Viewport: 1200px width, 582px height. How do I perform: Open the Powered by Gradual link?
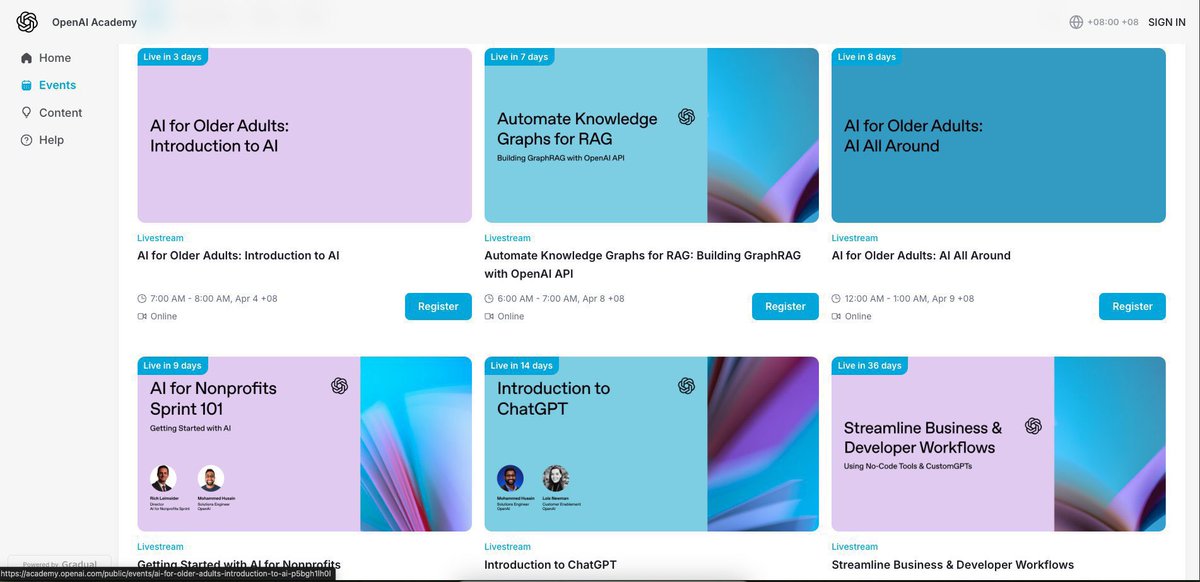pos(58,564)
